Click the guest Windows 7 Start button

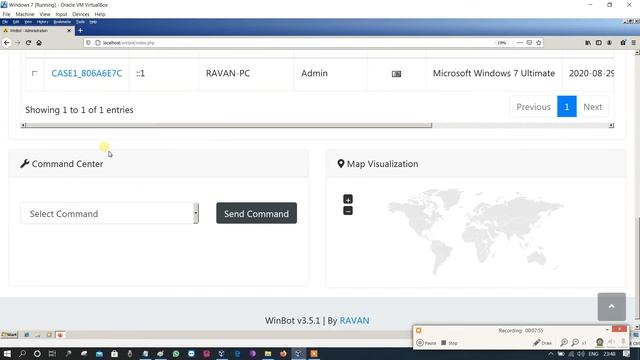tap(9, 335)
